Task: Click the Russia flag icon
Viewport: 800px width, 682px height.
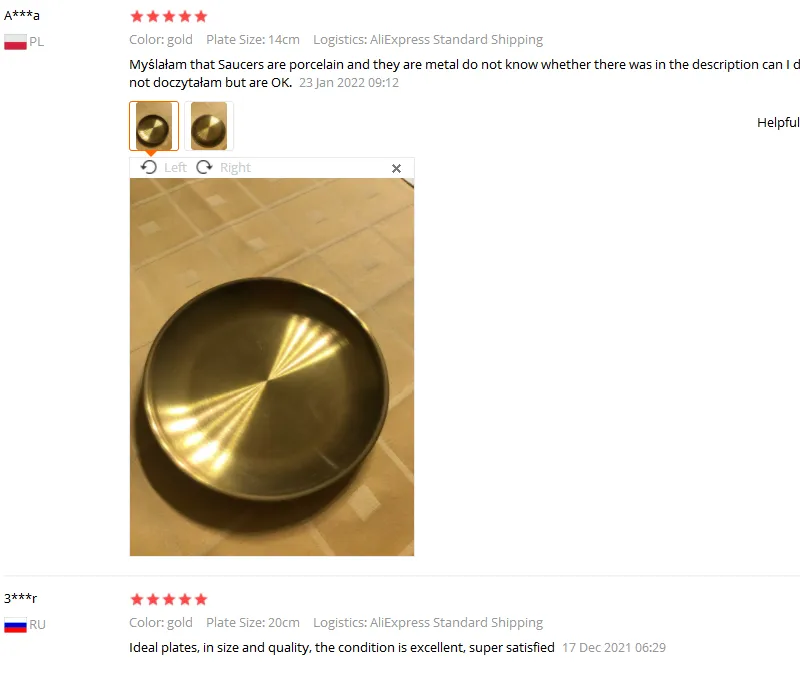Action: click(x=15, y=625)
